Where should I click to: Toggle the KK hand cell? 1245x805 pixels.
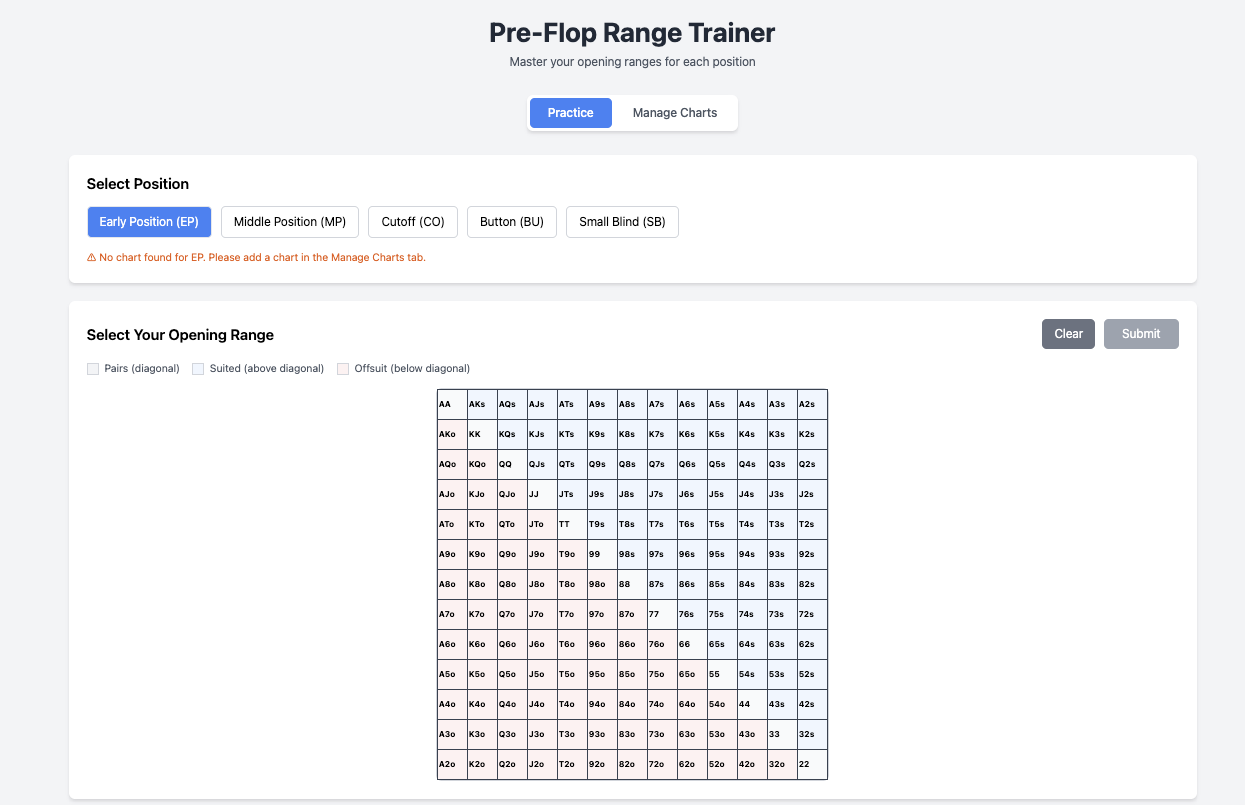pos(483,435)
